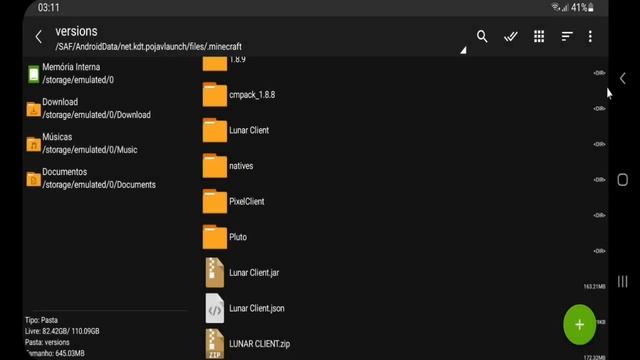
Task: Open the three-dot overflow menu
Action: tap(590, 36)
